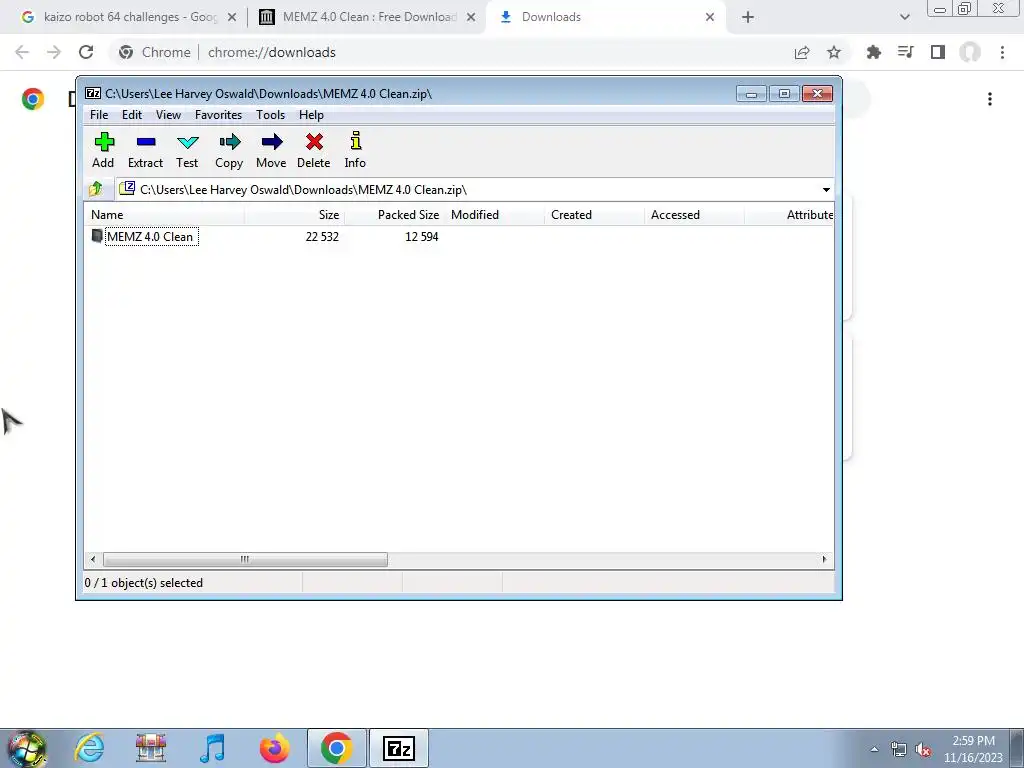Image resolution: width=1024 pixels, height=768 pixels.
Task: Sort by the Size column header
Action: pyautogui.click(x=295, y=215)
